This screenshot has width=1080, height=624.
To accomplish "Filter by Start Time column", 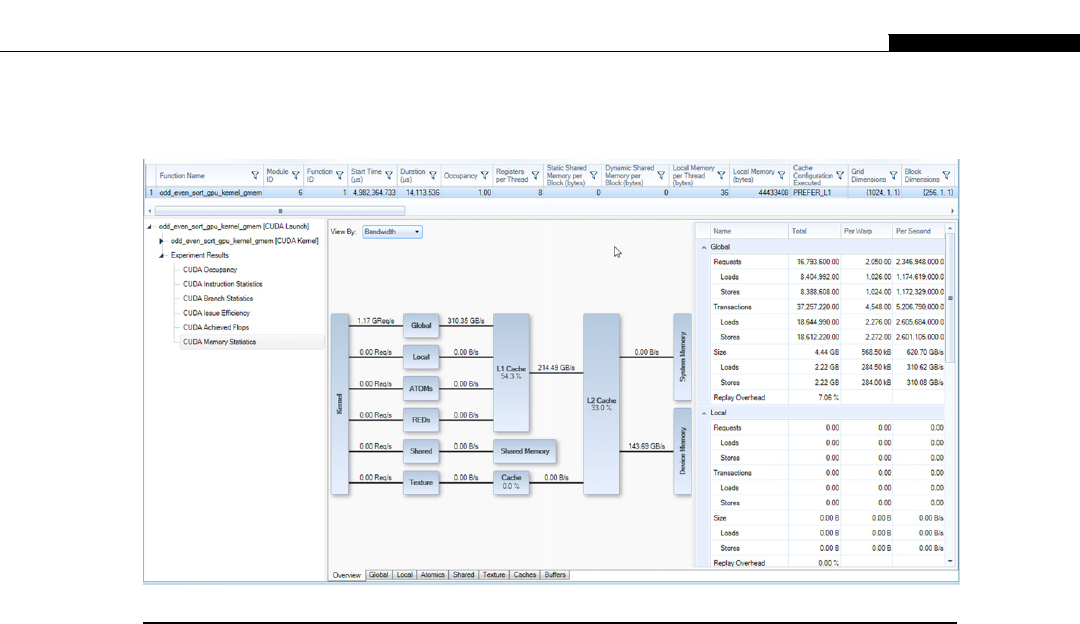I will click(389, 176).
